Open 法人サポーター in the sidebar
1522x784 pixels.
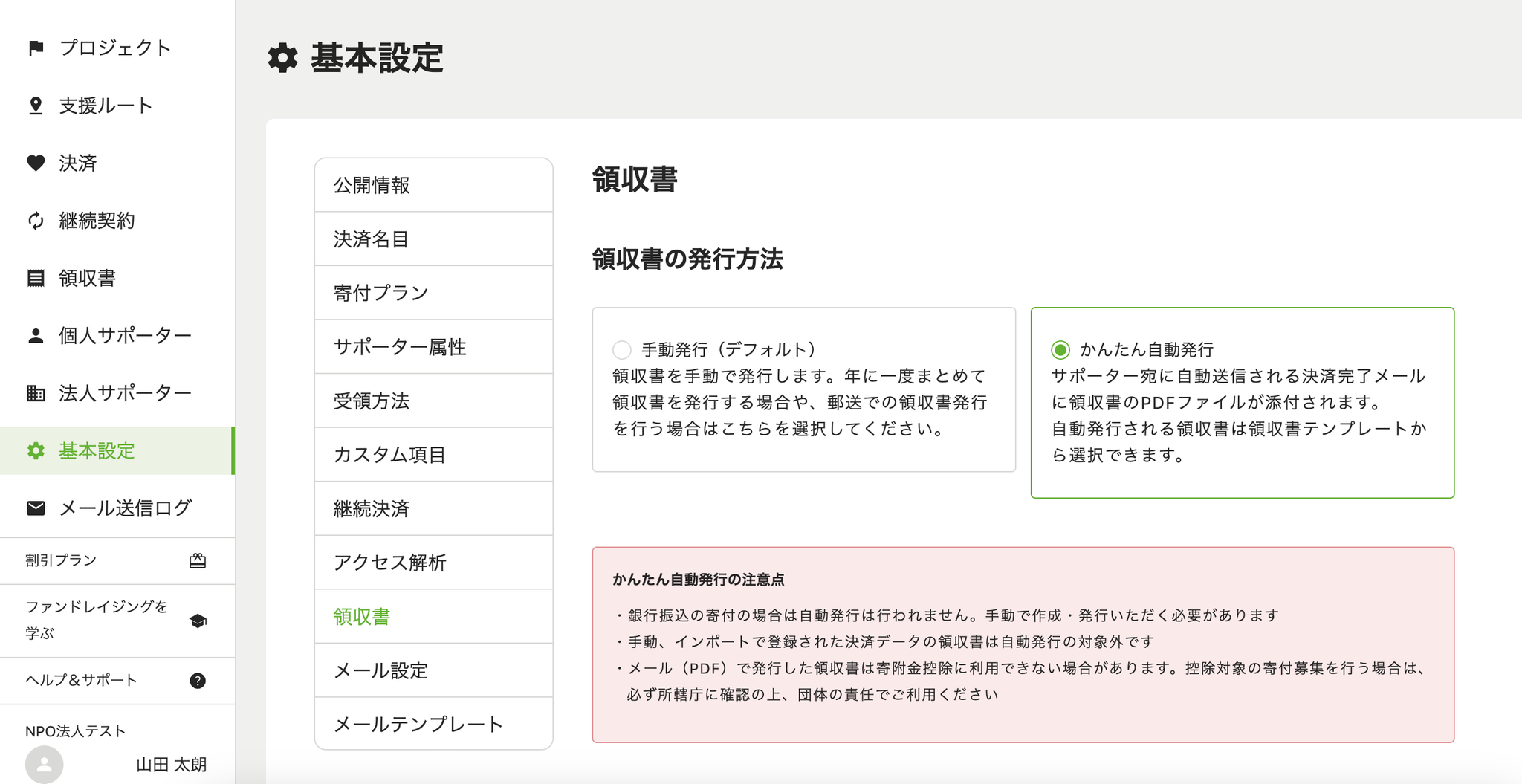tap(117, 393)
